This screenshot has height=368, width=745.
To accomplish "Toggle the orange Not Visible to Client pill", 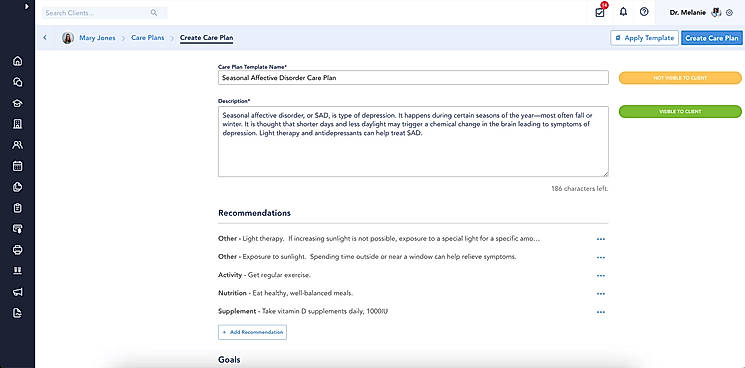I will [680, 78].
